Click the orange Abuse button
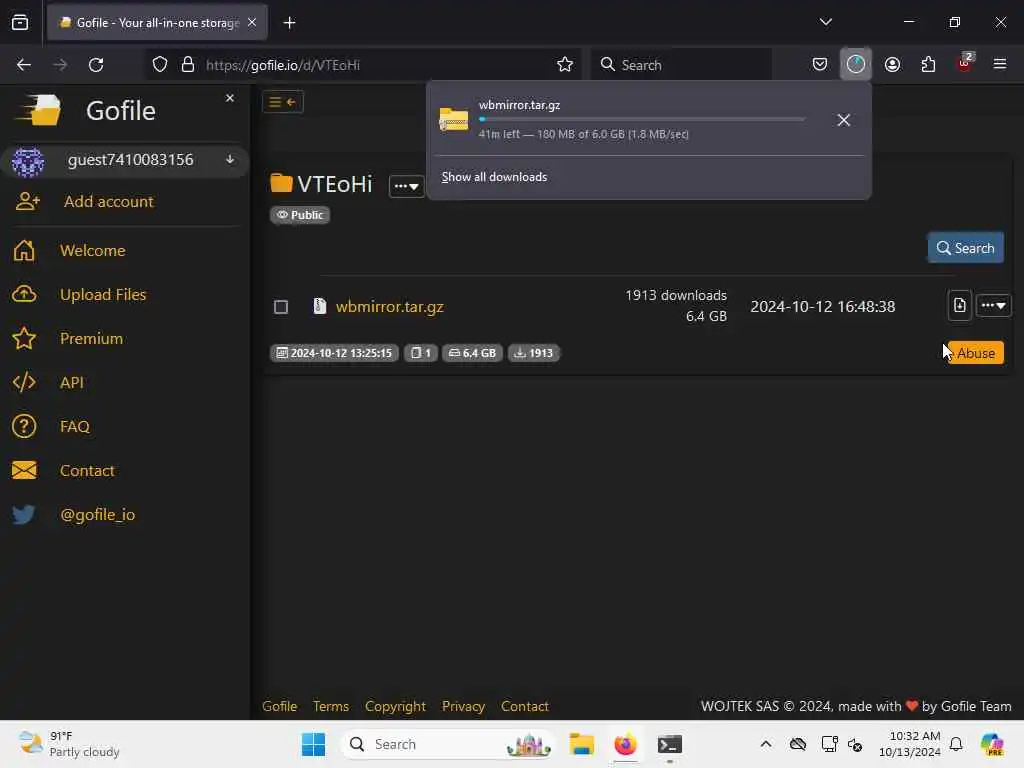Viewport: 1024px width, 768px height. [x=975, y=353]
